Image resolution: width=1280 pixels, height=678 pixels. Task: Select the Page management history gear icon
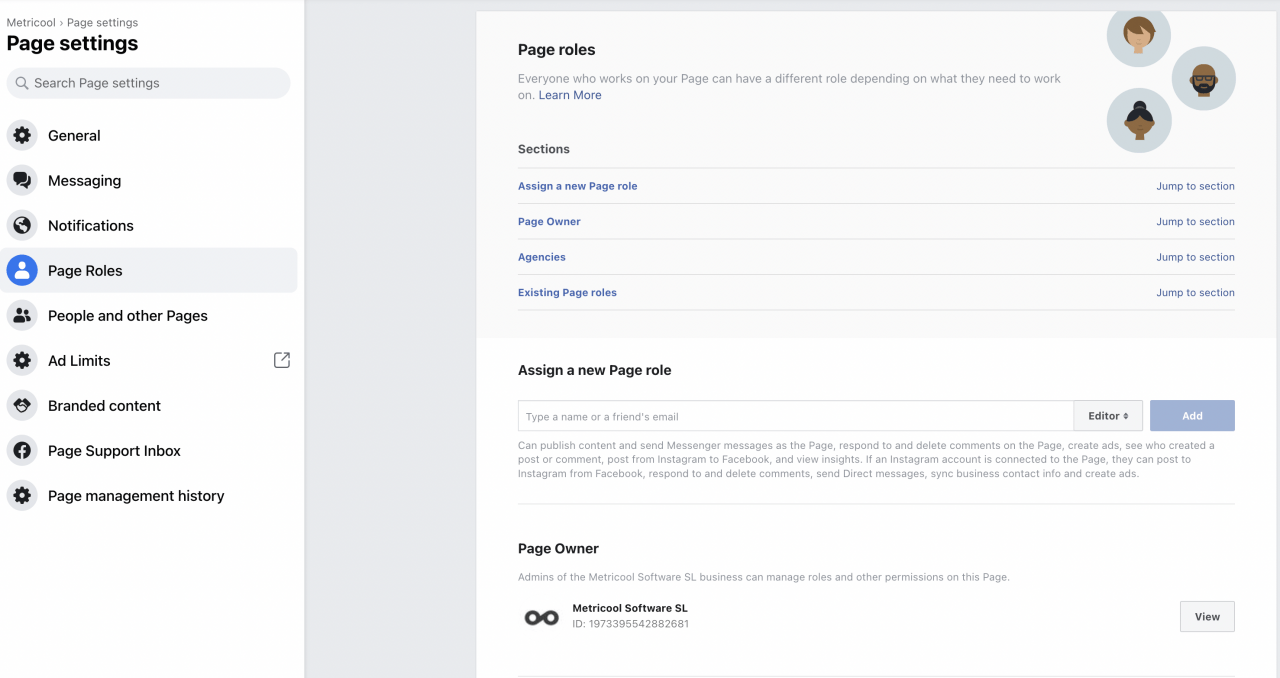pyautogui.click(x=22, y=495)
